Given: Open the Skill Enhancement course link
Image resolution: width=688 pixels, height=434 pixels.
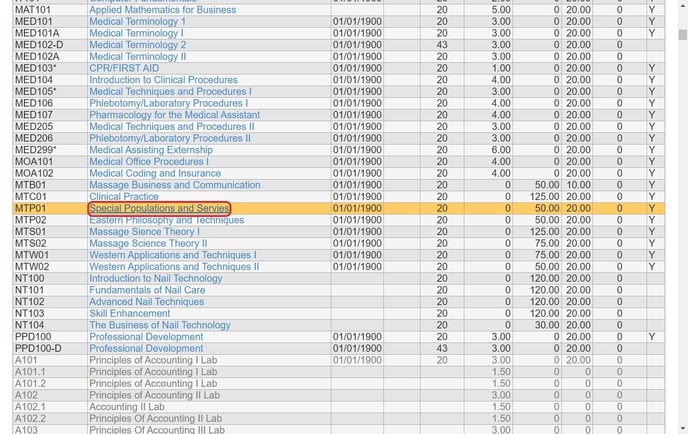Looking at the screenshot, I should pos(129,313).
